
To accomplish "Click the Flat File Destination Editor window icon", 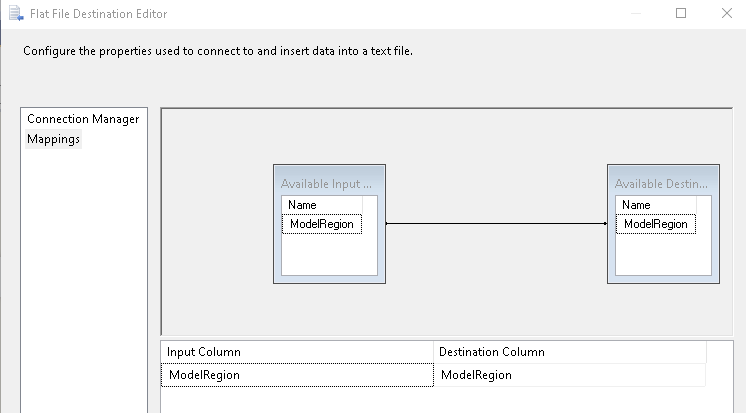I will tap(14, 14).
